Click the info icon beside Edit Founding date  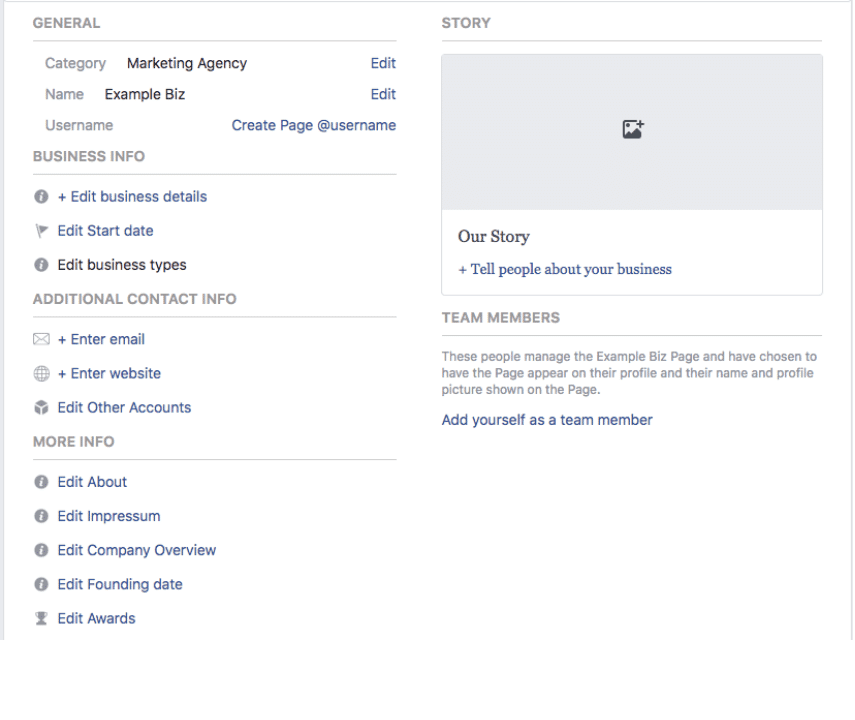[x=40, y=584]
